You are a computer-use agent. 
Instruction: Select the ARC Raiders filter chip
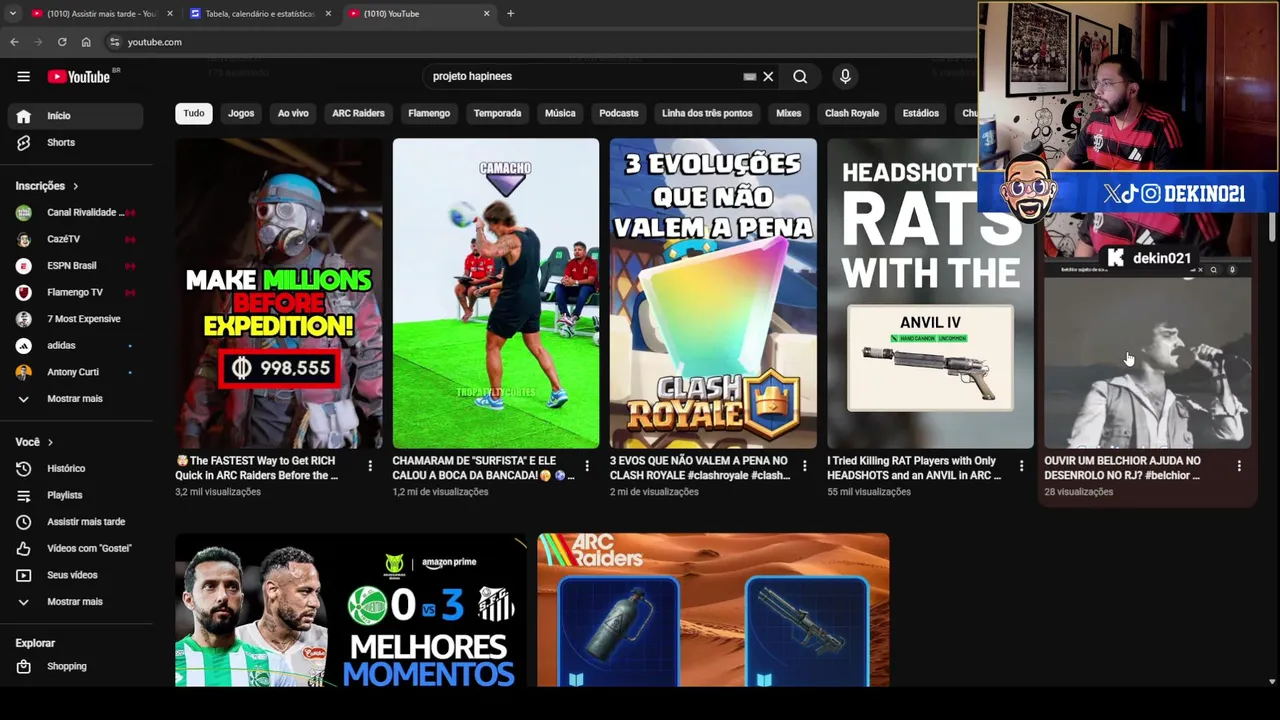(x=358, y=113)
